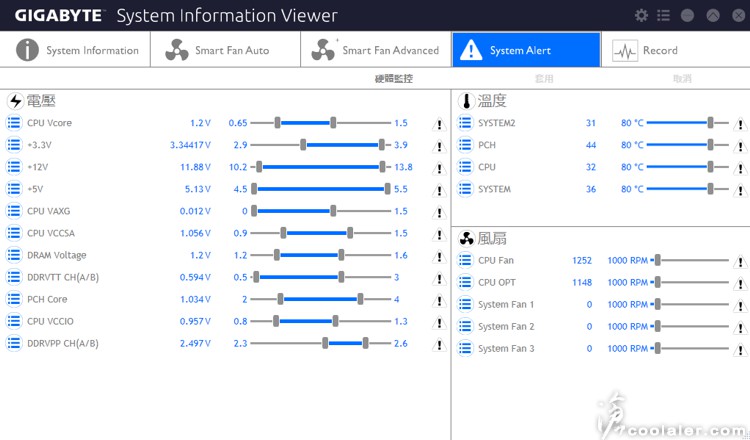The width and height of the screenshot is (750, 440).
Task: Click the list icon beside System Fan 2
Action: tap(465, 326)
